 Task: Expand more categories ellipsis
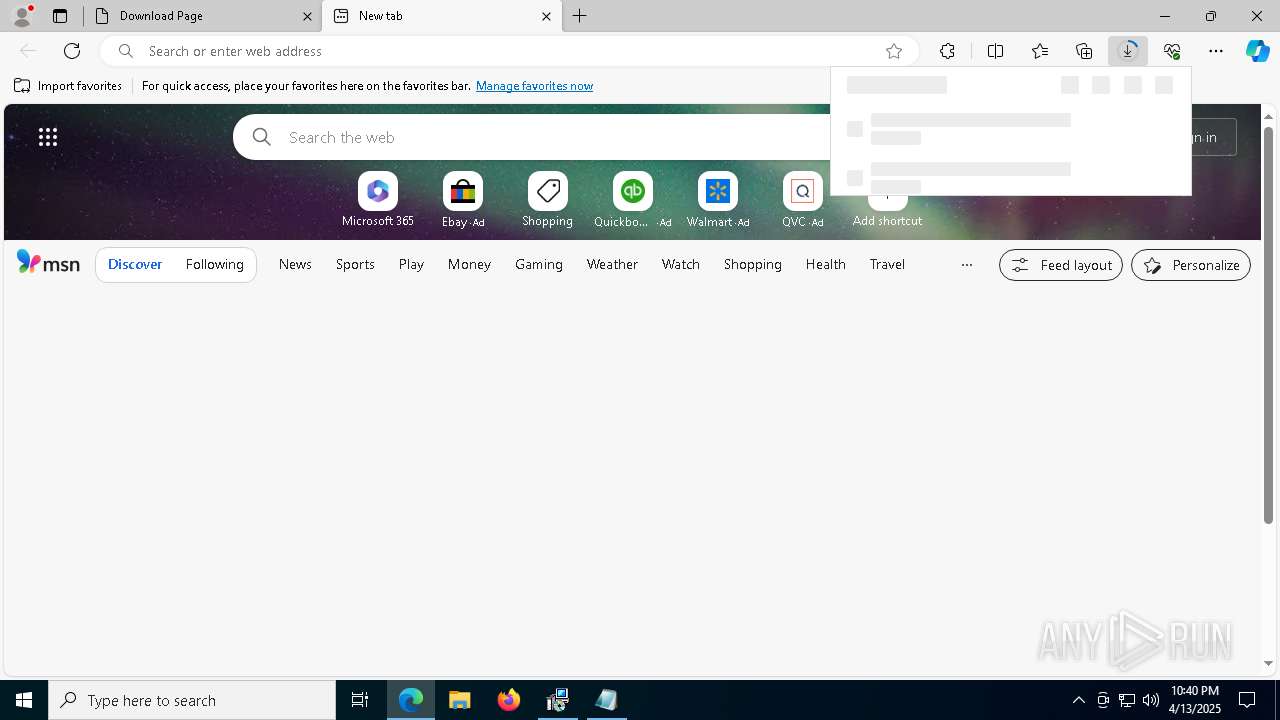tap(966, 265)
